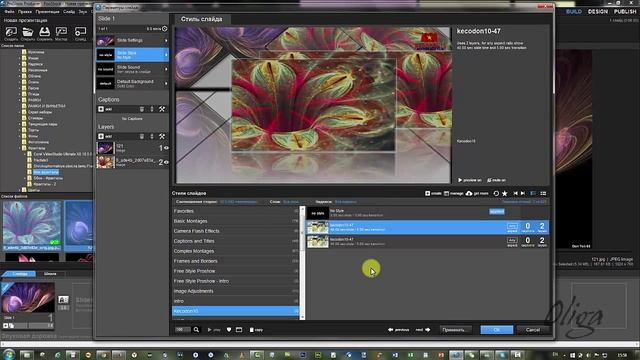Screen dimensions: 640x360
Task: Go to next slide button
Action: [423, 329]
